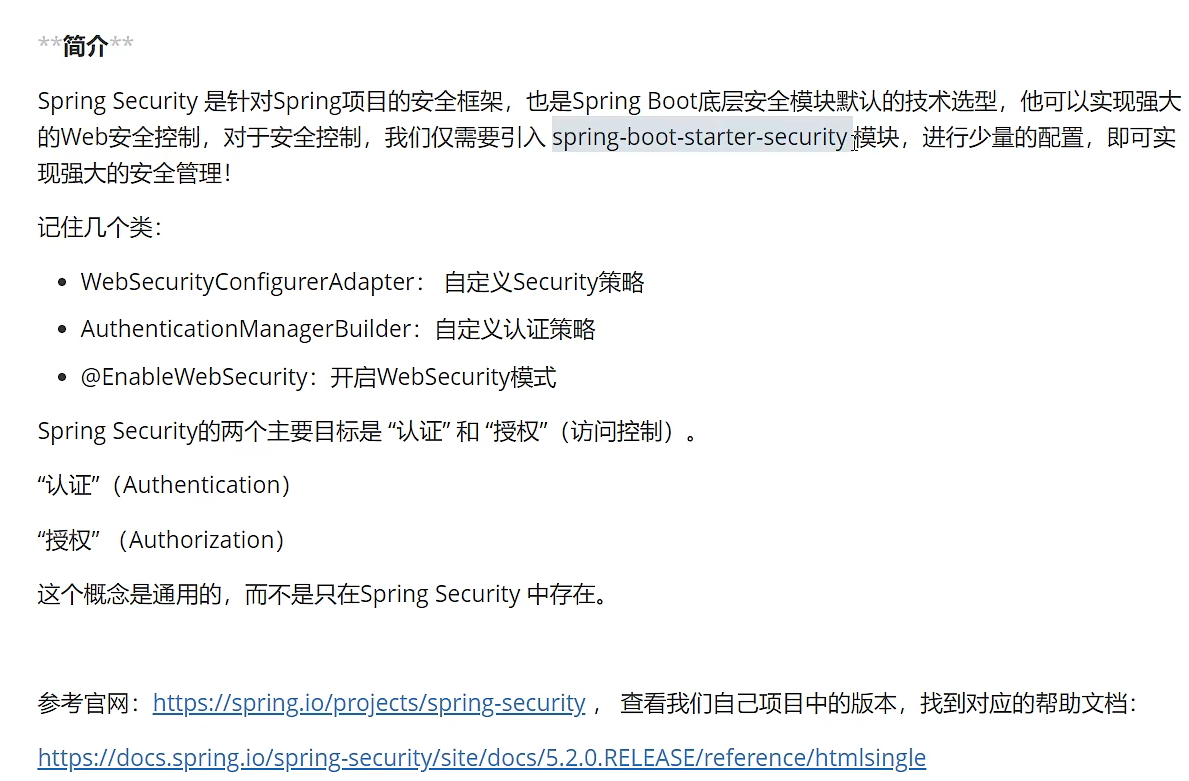Click the word Authentication in parentheses

pyautogui.click(x=206, y=485)
